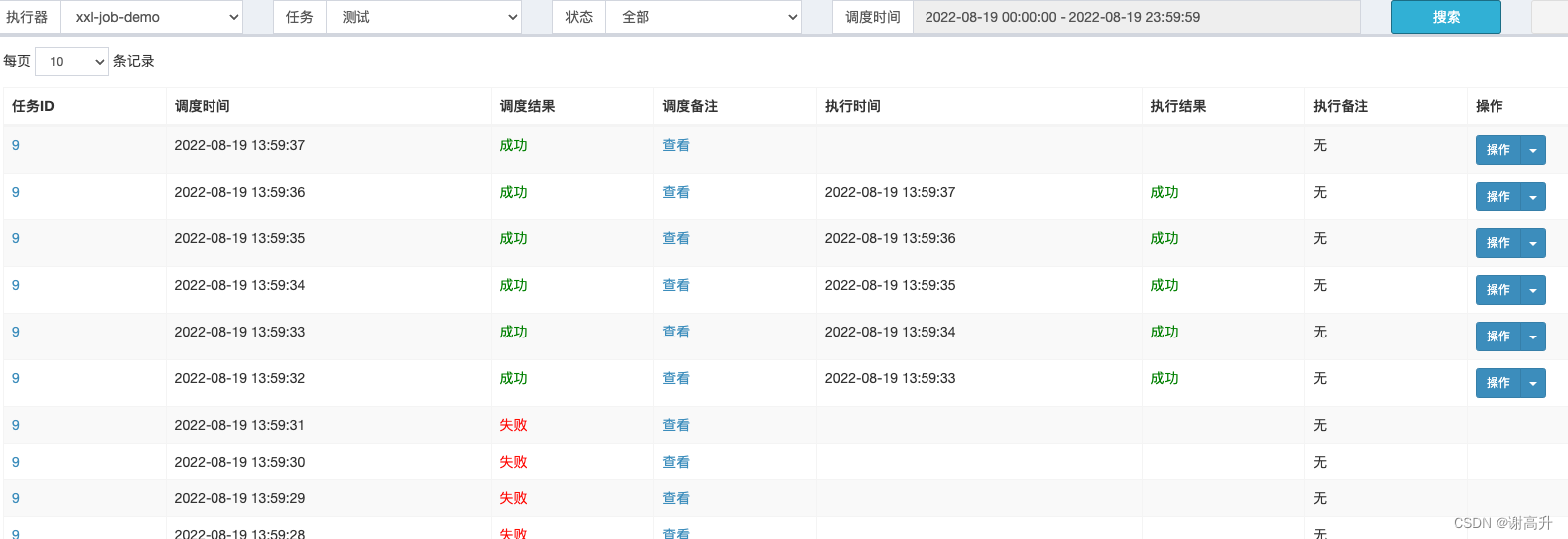This screenshot has height=539, width=1568.
Task: Open 查看 link in 13:59:31 failed row
Action: tap(676, 425)
